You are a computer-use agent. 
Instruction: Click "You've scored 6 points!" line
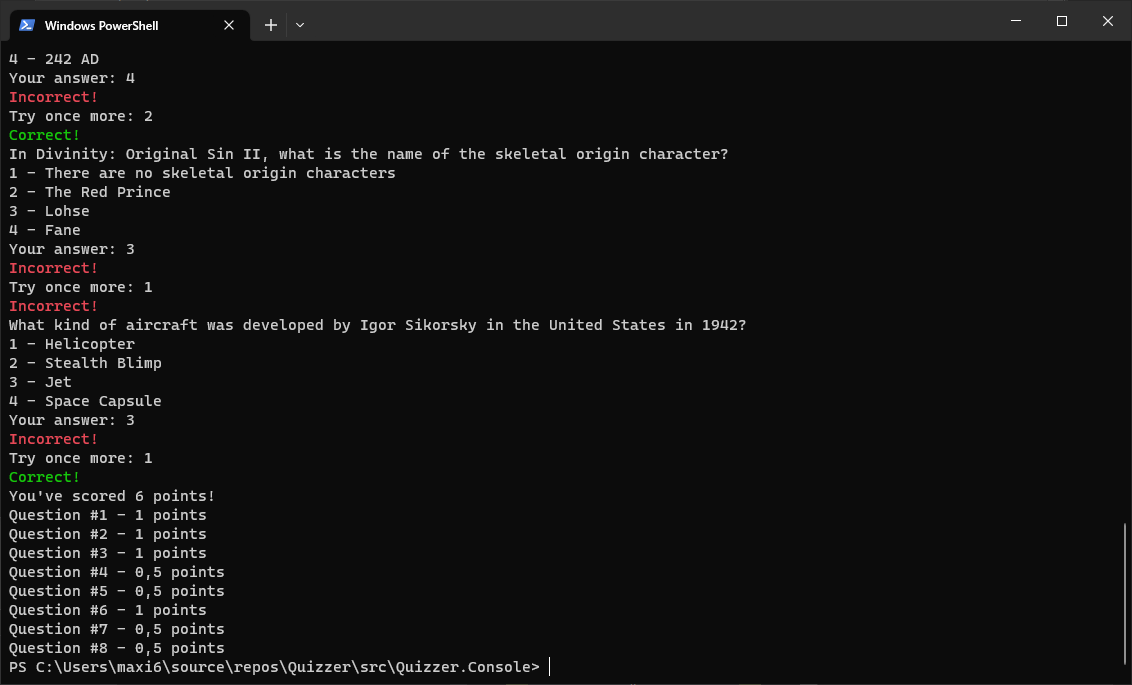coord(112,496)
